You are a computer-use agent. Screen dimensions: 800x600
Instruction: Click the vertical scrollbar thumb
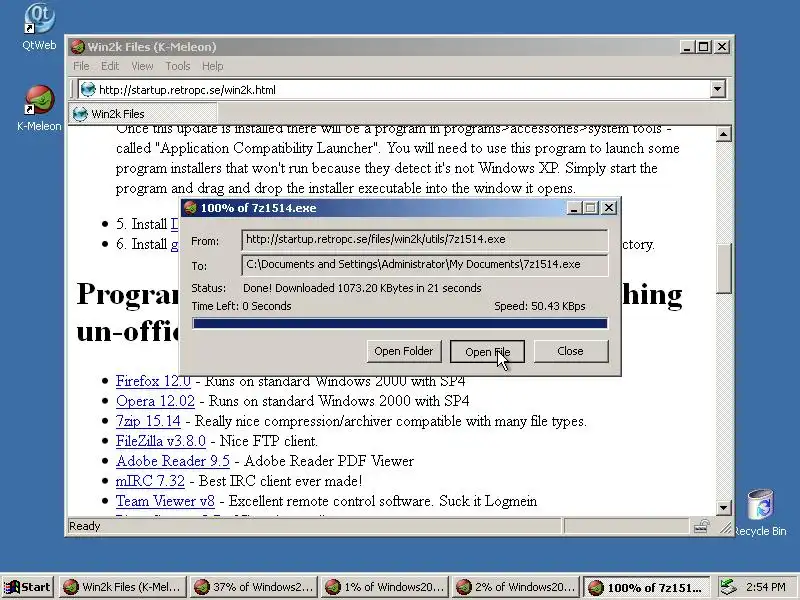723,268
